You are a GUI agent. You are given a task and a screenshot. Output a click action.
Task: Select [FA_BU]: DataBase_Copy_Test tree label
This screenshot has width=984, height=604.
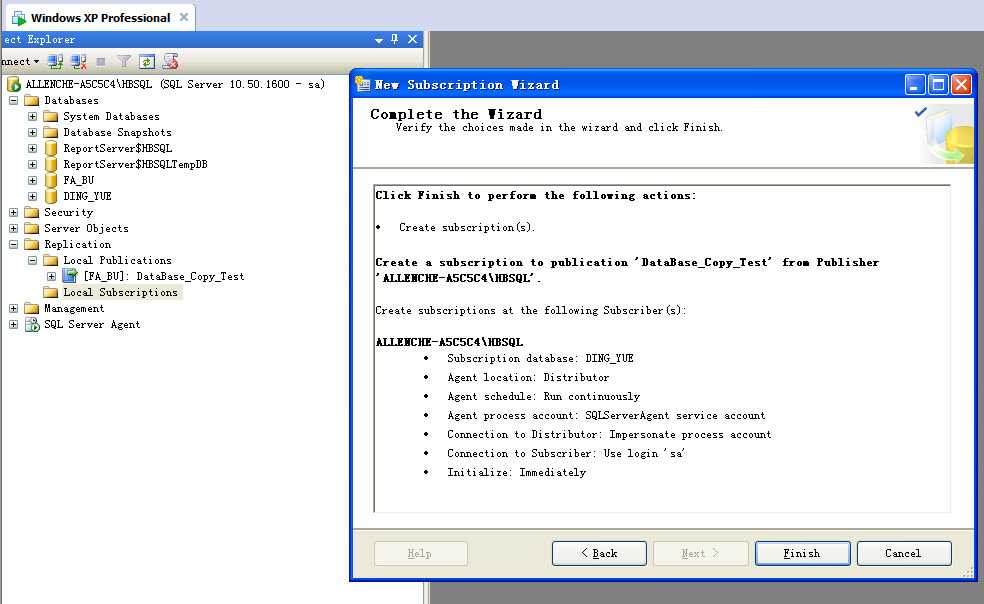pos(164,276)
